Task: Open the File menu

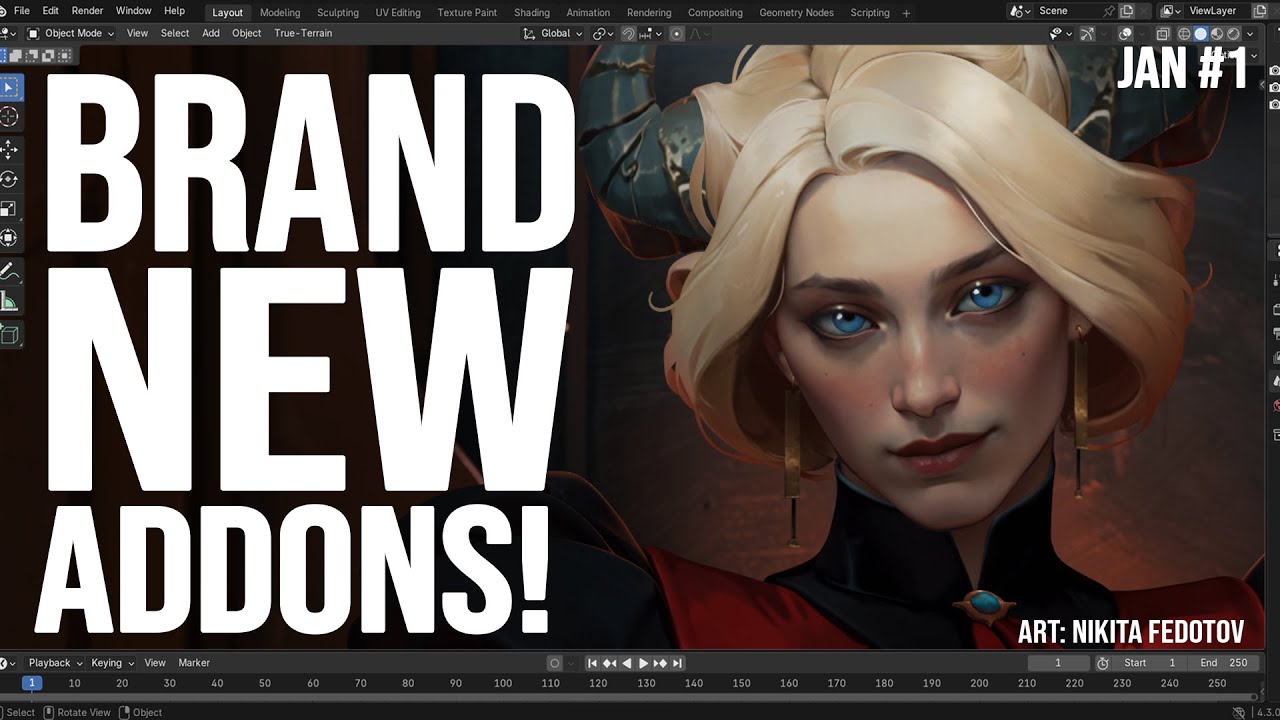Action: [x=21, y=11]
